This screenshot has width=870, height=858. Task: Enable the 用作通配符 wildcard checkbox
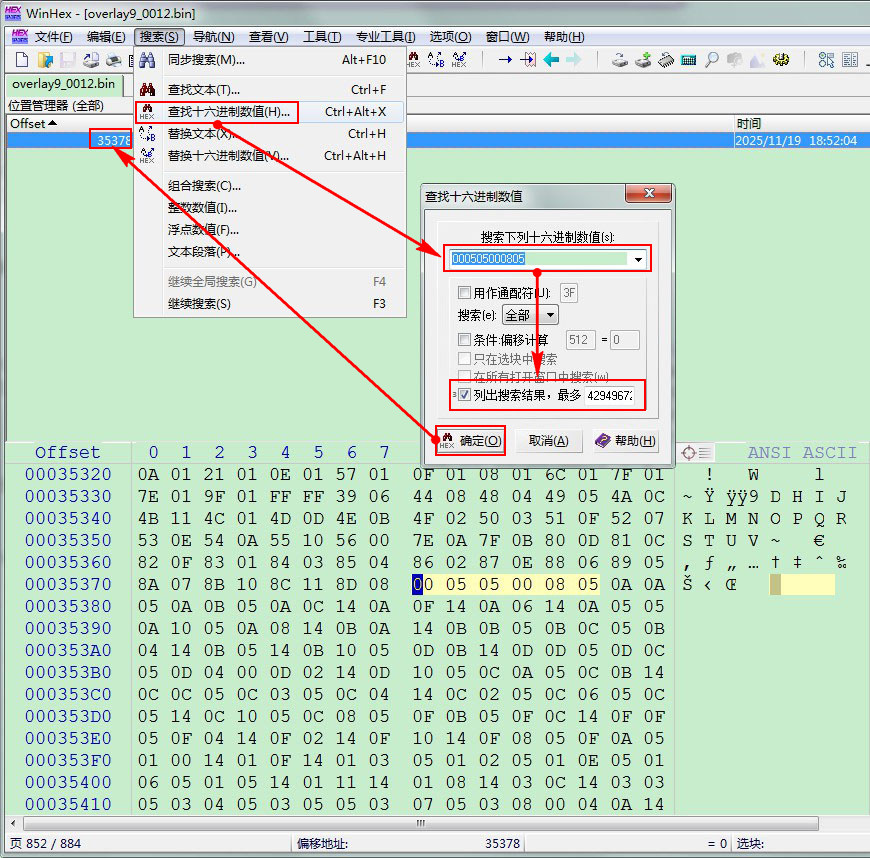tap(464, 292)
